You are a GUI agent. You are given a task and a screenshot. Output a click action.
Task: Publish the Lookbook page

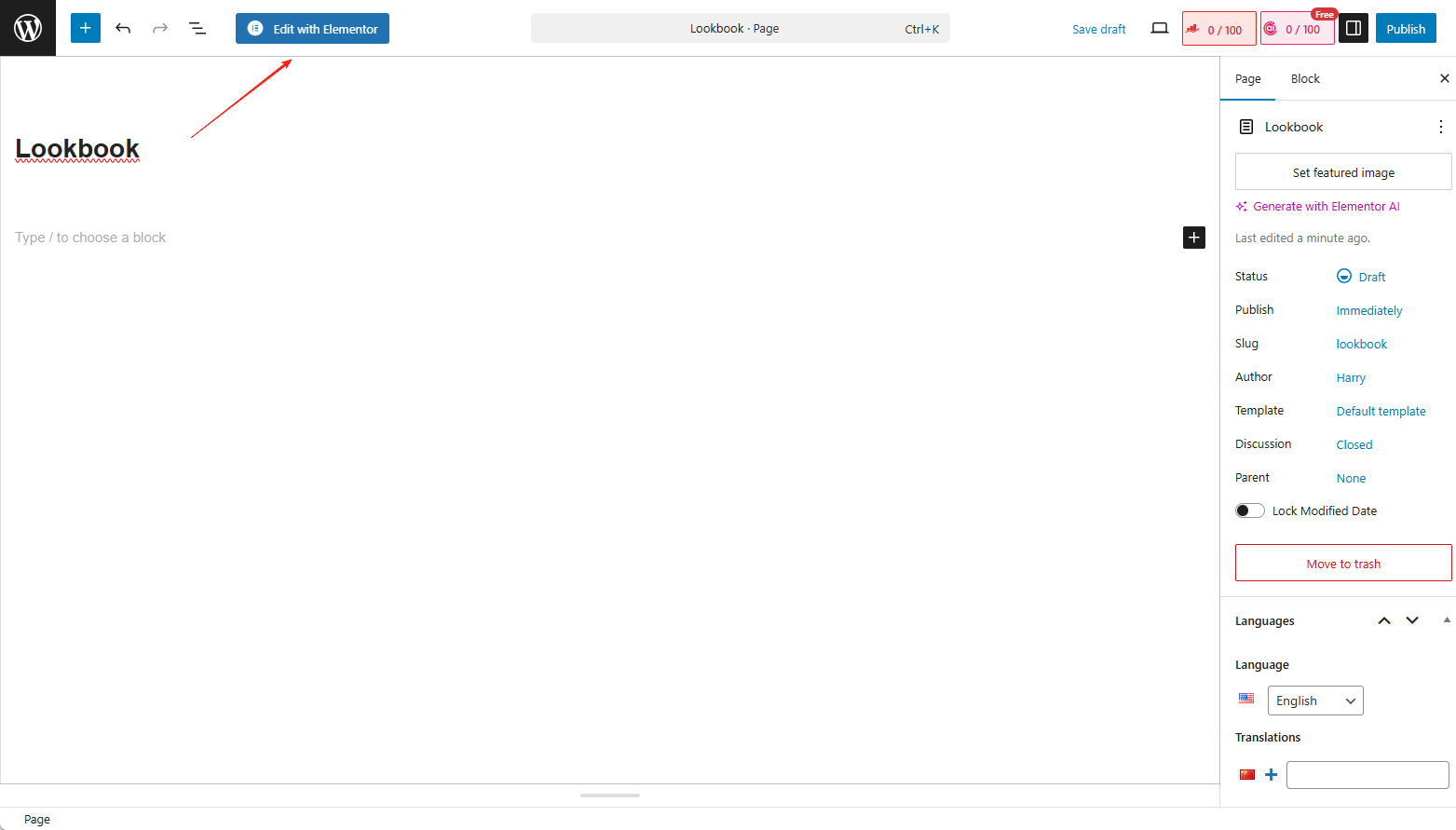(x=1406, y=28)
